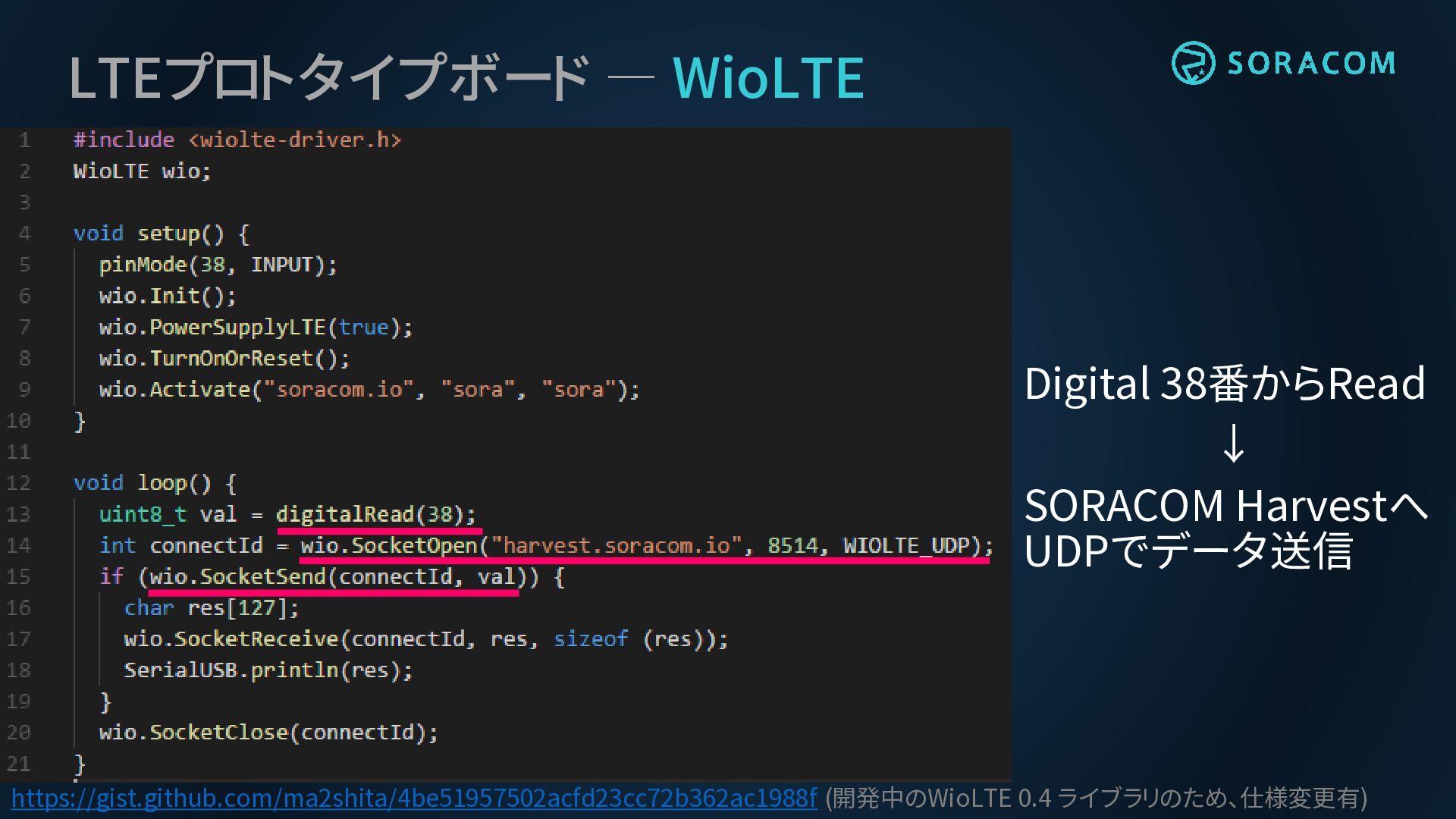
Task: Click the Digital 38番からRead caption
Action: [1225, 384]
